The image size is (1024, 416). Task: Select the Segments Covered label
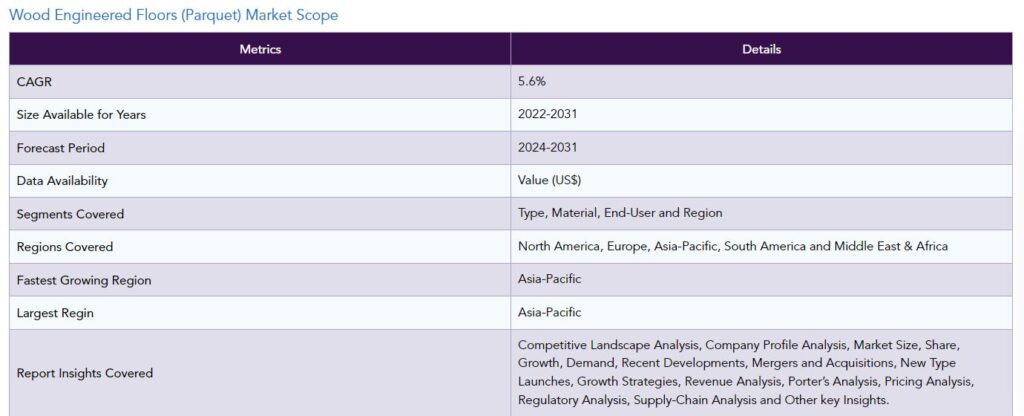(70, 214)
